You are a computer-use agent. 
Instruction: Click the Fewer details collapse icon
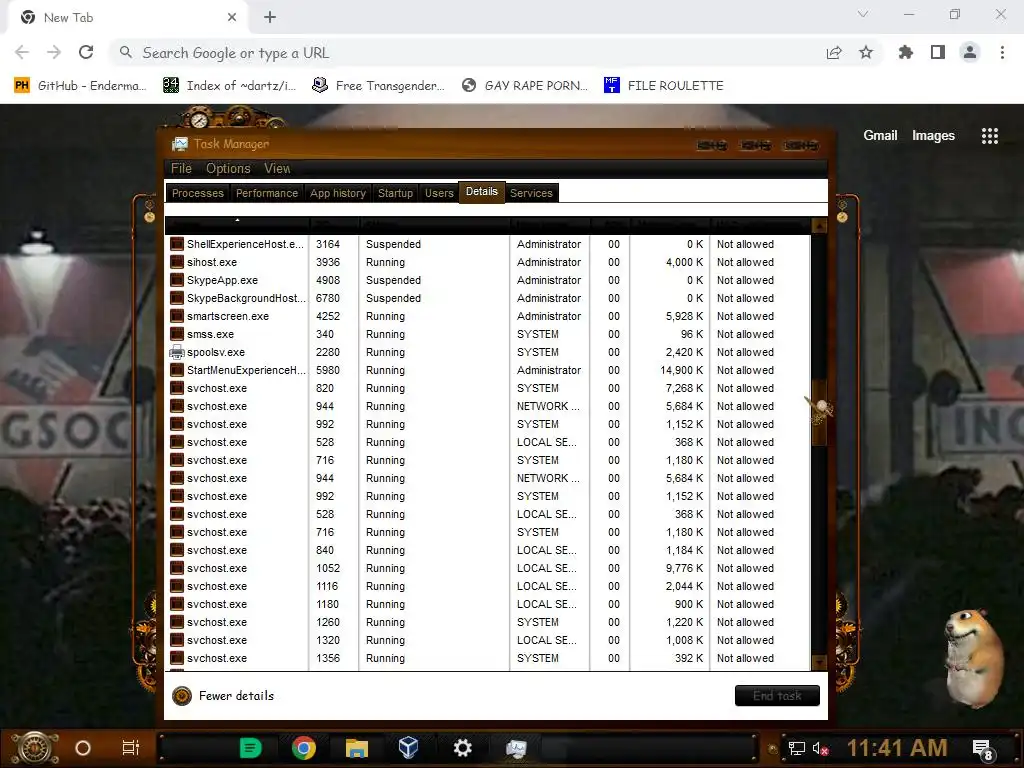click(182, 696)
